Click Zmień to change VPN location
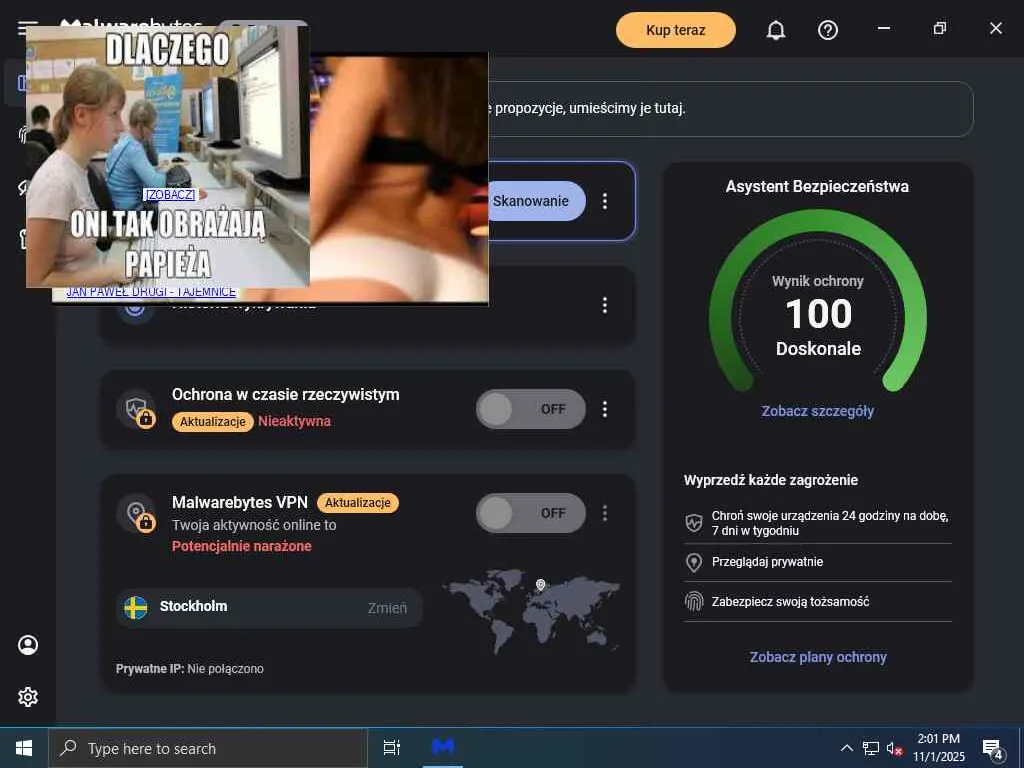This screenshot has width=1024, height=768. tap(387, 608)
